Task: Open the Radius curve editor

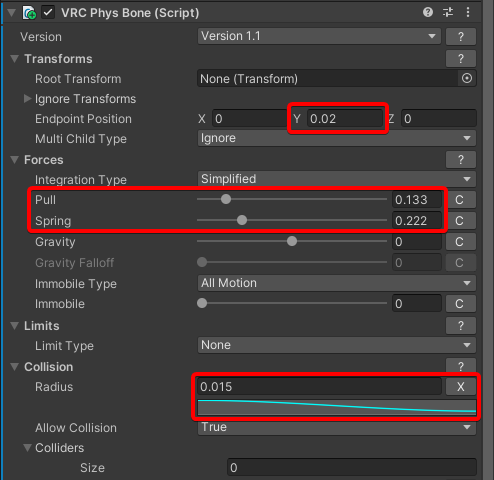Action: coord(337,407)
